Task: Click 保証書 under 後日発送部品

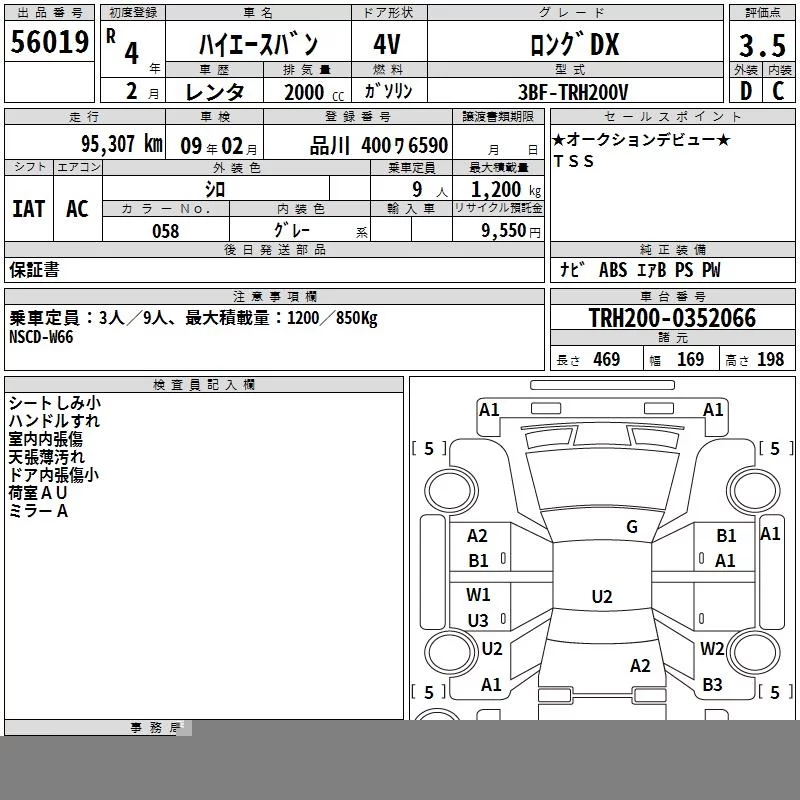Action: click(34, 270)
